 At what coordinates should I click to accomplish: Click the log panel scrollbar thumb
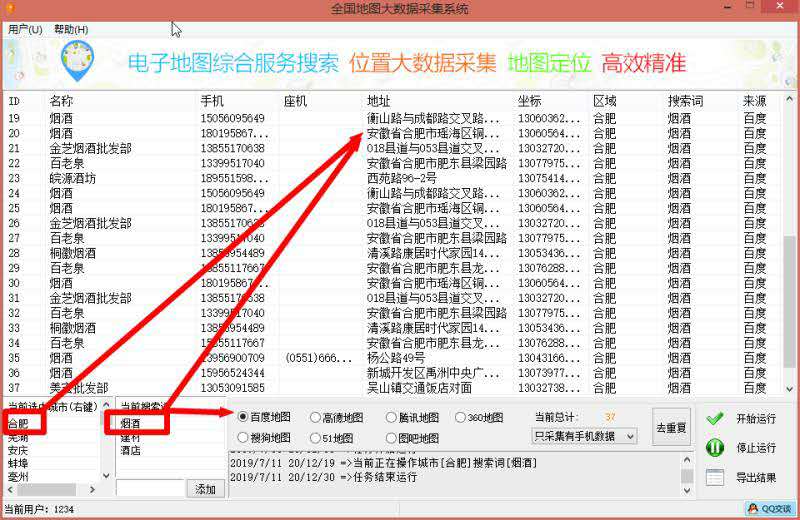[687, 476]
